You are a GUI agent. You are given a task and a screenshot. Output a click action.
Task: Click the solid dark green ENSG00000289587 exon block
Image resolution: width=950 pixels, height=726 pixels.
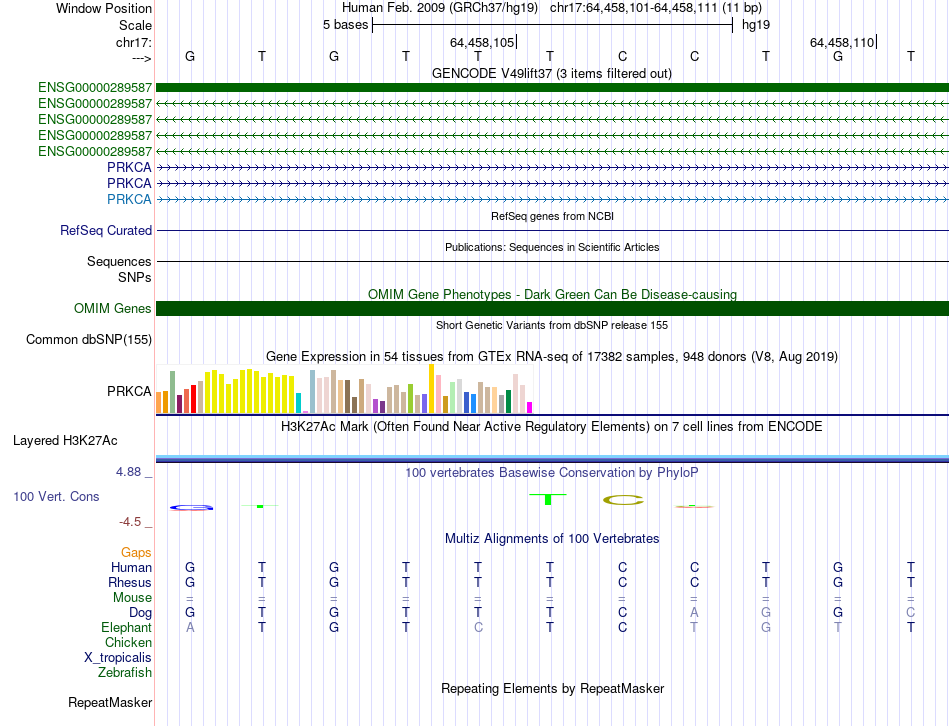[552, 87]
